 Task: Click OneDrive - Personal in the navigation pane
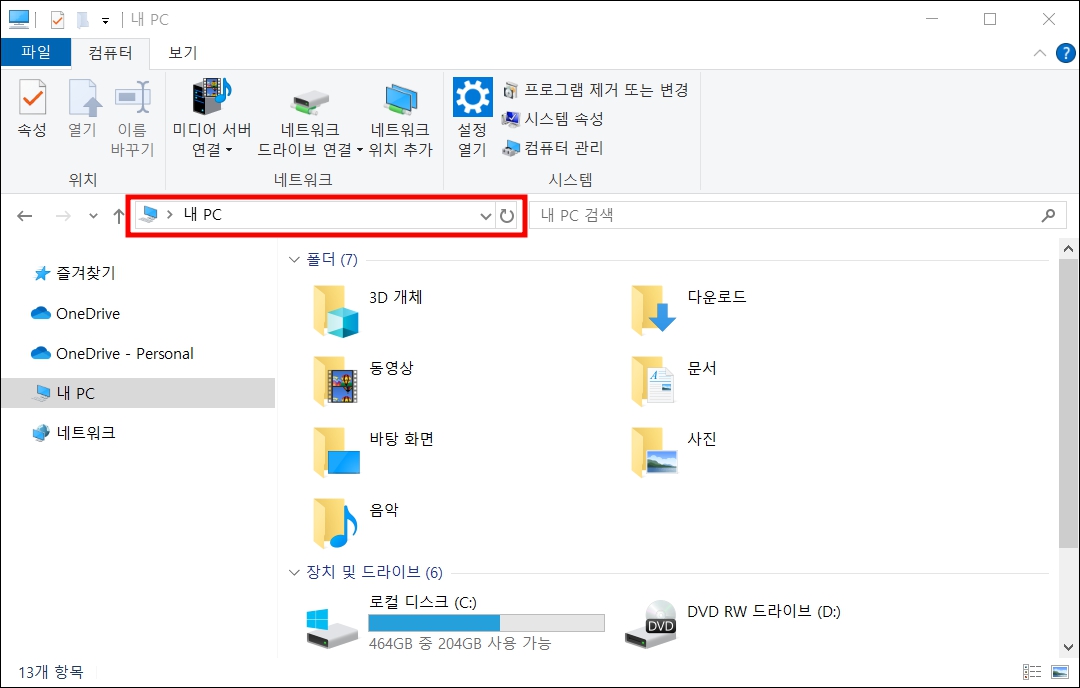[114, 353]
